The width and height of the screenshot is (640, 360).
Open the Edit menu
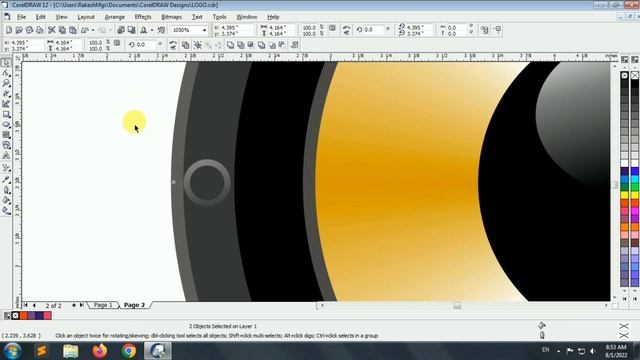40,17
